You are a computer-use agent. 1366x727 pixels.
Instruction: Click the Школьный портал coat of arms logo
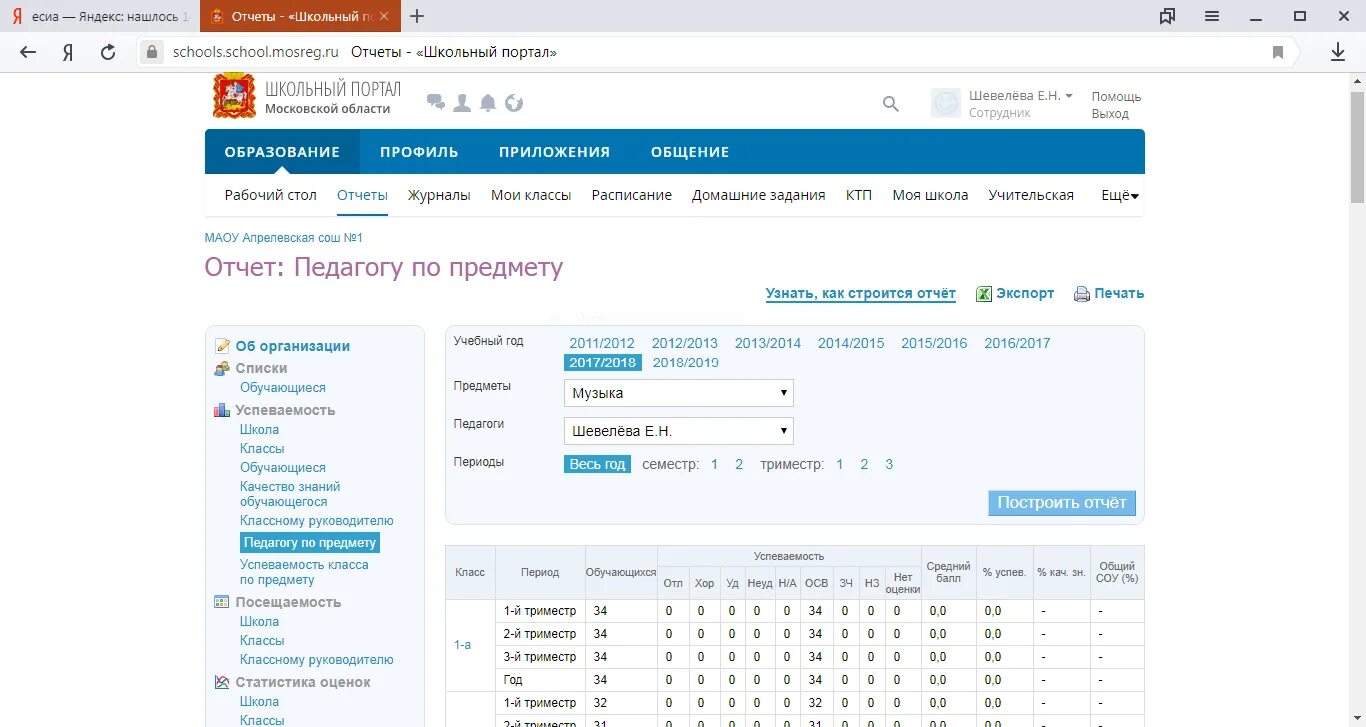[x=234, y=97]
